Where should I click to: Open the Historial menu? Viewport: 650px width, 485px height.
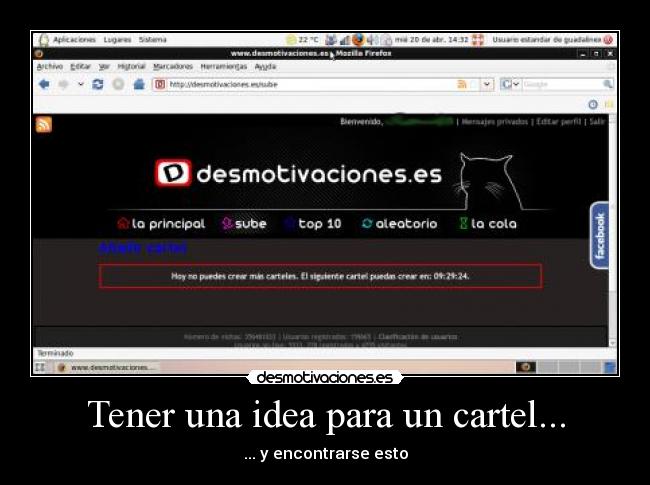coord(131,66)
